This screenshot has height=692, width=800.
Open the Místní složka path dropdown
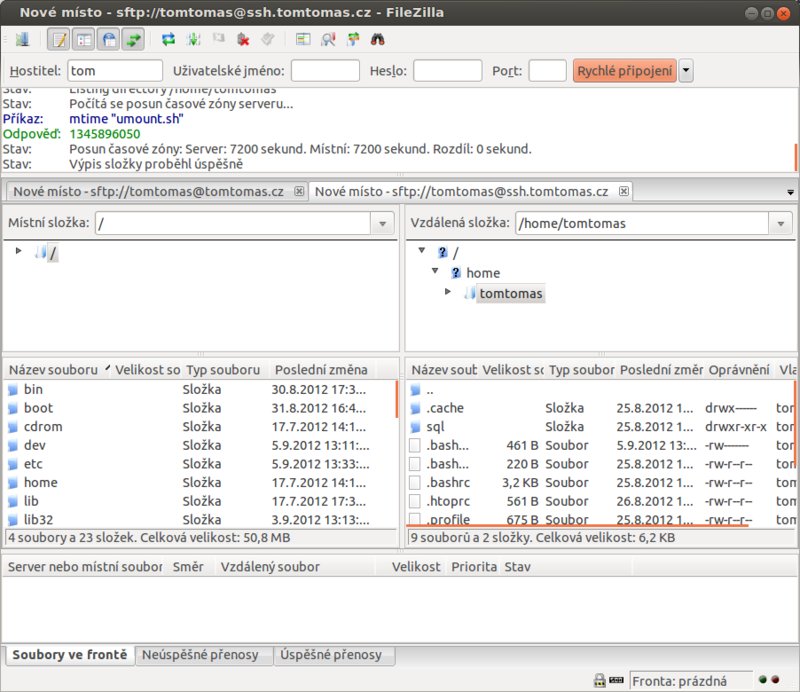click(383, 224)
